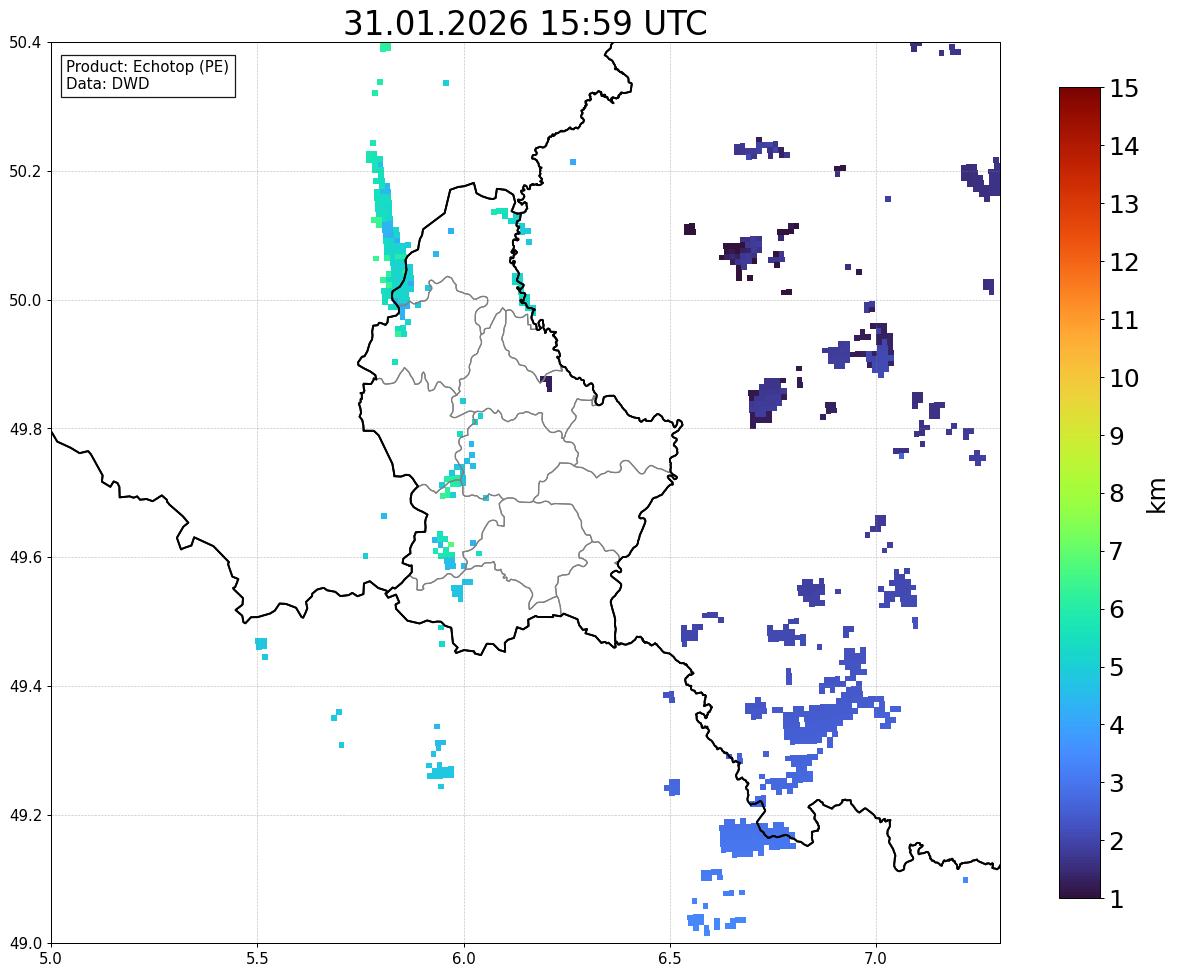
Task: Click the longitude axis label 5.5
Action: (257, 959)
